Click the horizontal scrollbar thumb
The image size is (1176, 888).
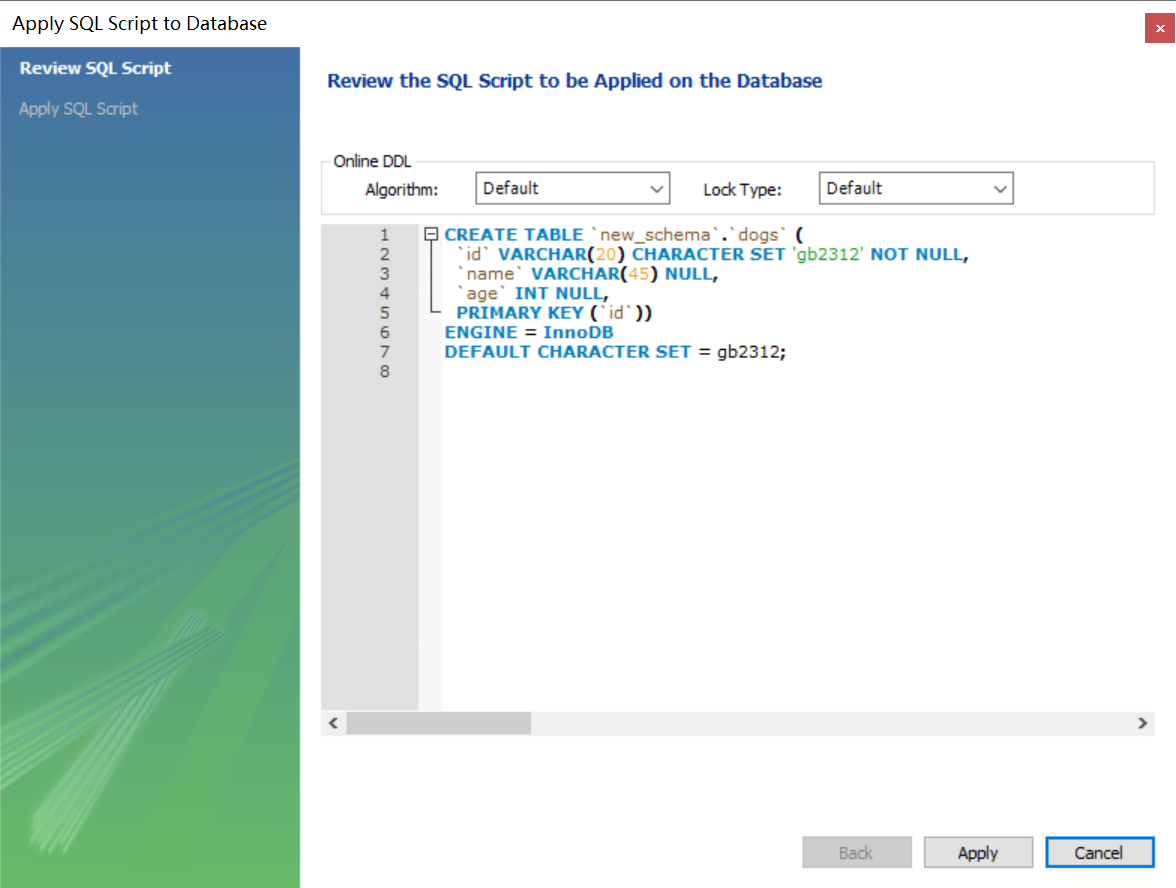coord(439,723)
